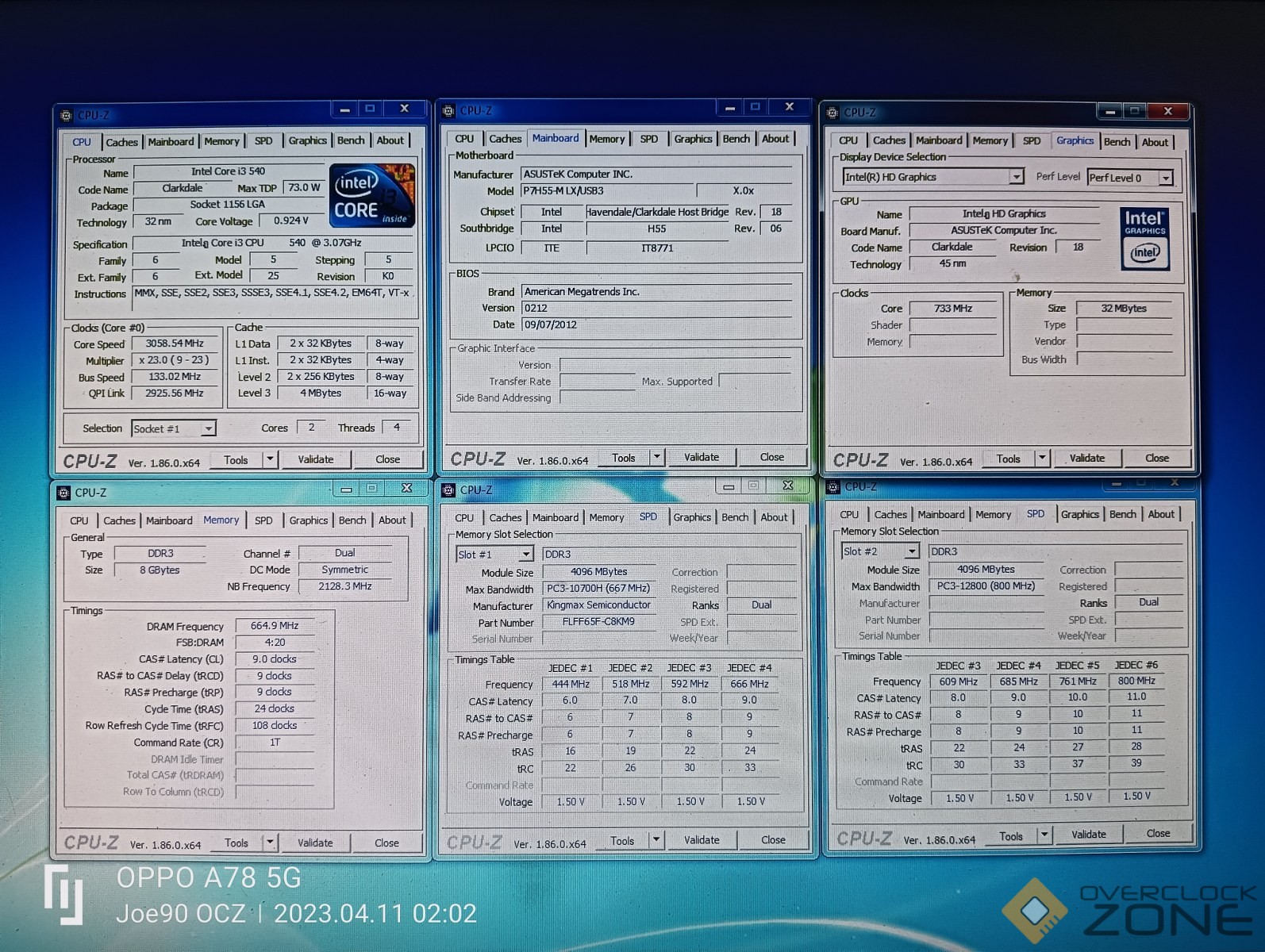Click Max TDP value 73.0 W
Image resolution: width=1265 pixels, height=952 pixels.
304,188
